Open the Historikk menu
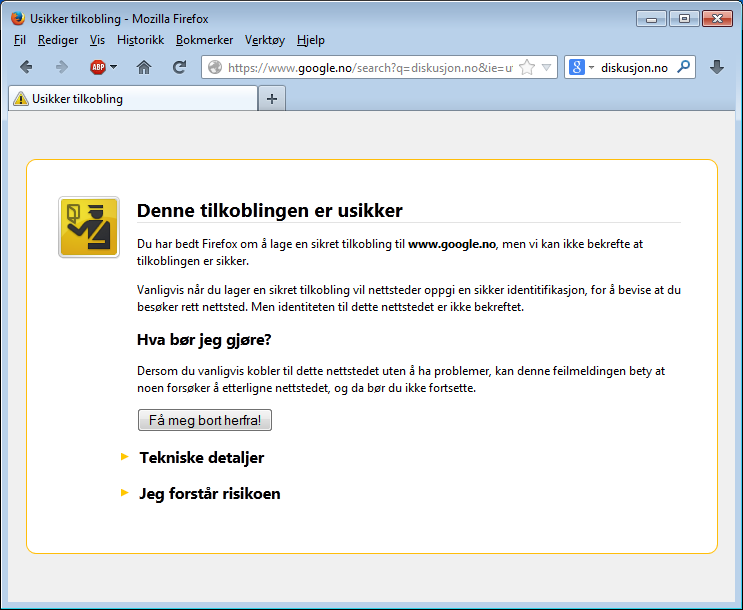The image size is (743, 610). [x=140, y=40]
